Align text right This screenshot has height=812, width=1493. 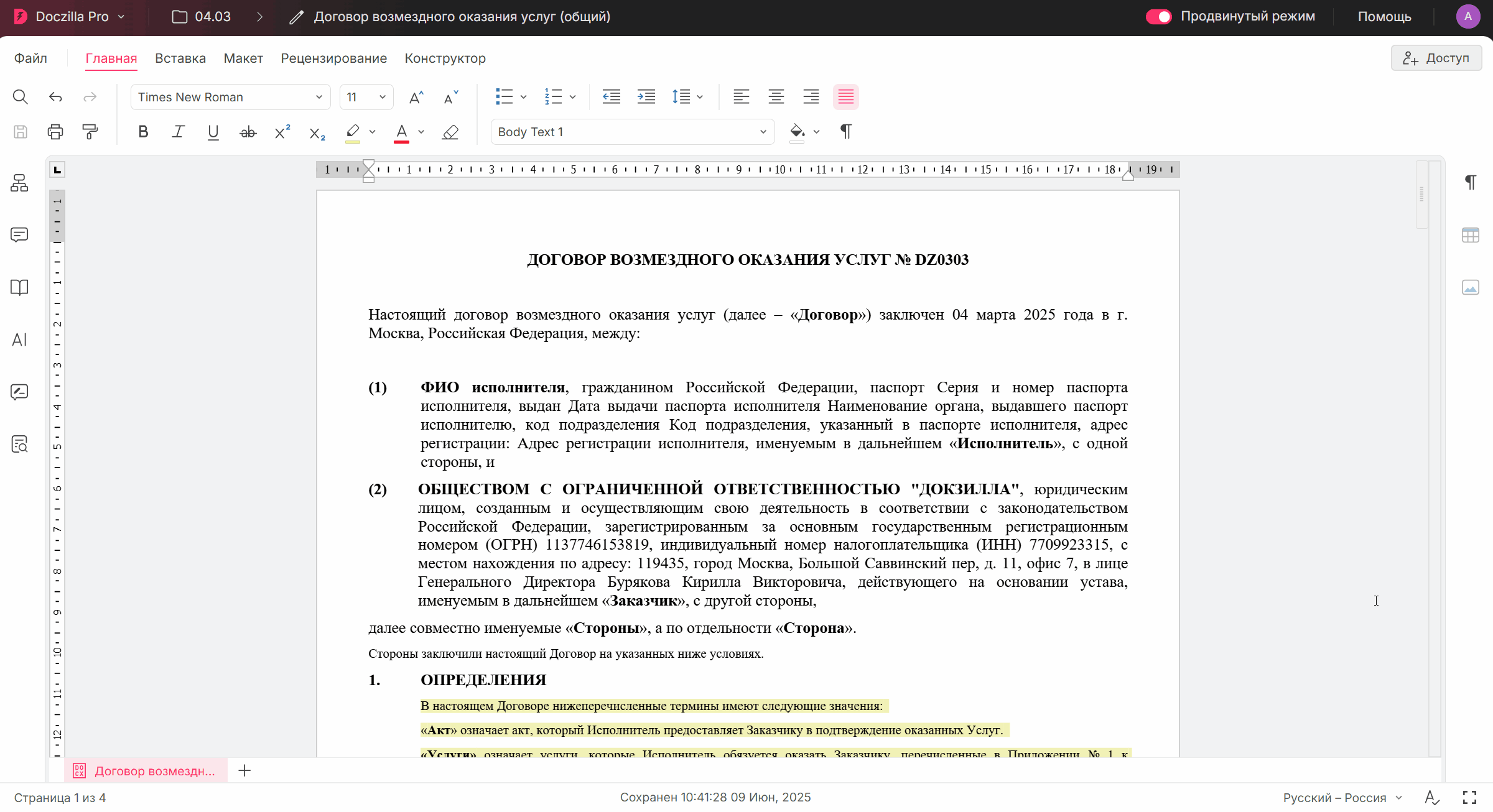click(x=811, y=97)
